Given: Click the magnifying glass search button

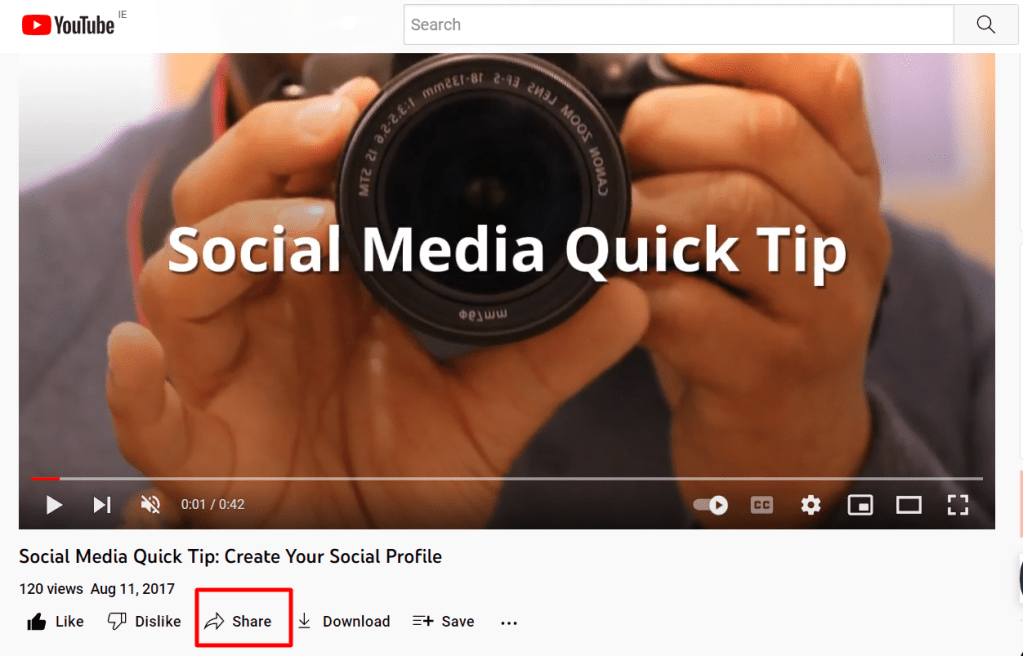Looking at the screenshot, I should tap(986, 25).
